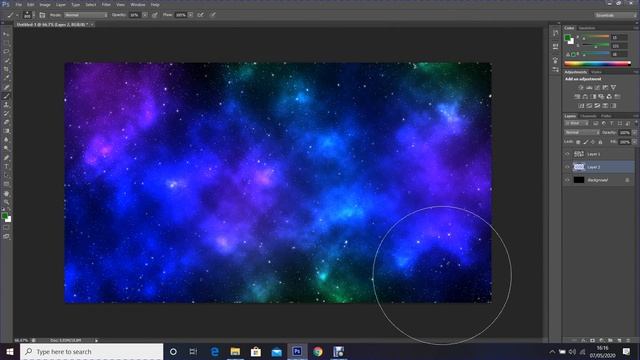Screen dimensions: 640x360
Task: Open the layer blend mode dropdown
Action: (x=582, y=133)
